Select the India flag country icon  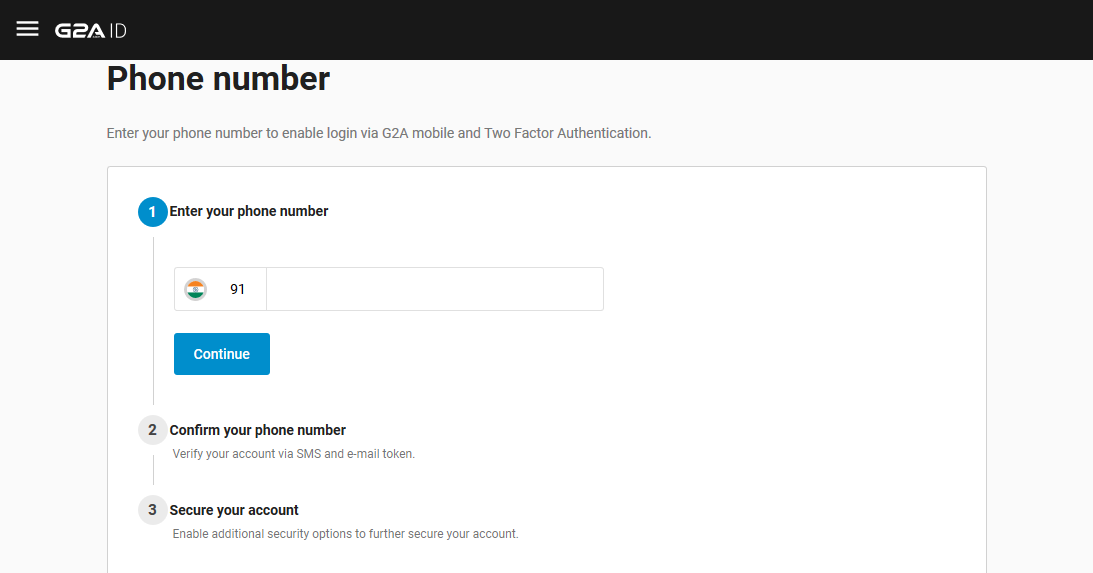pyautogui.click(x=195, y=289)
